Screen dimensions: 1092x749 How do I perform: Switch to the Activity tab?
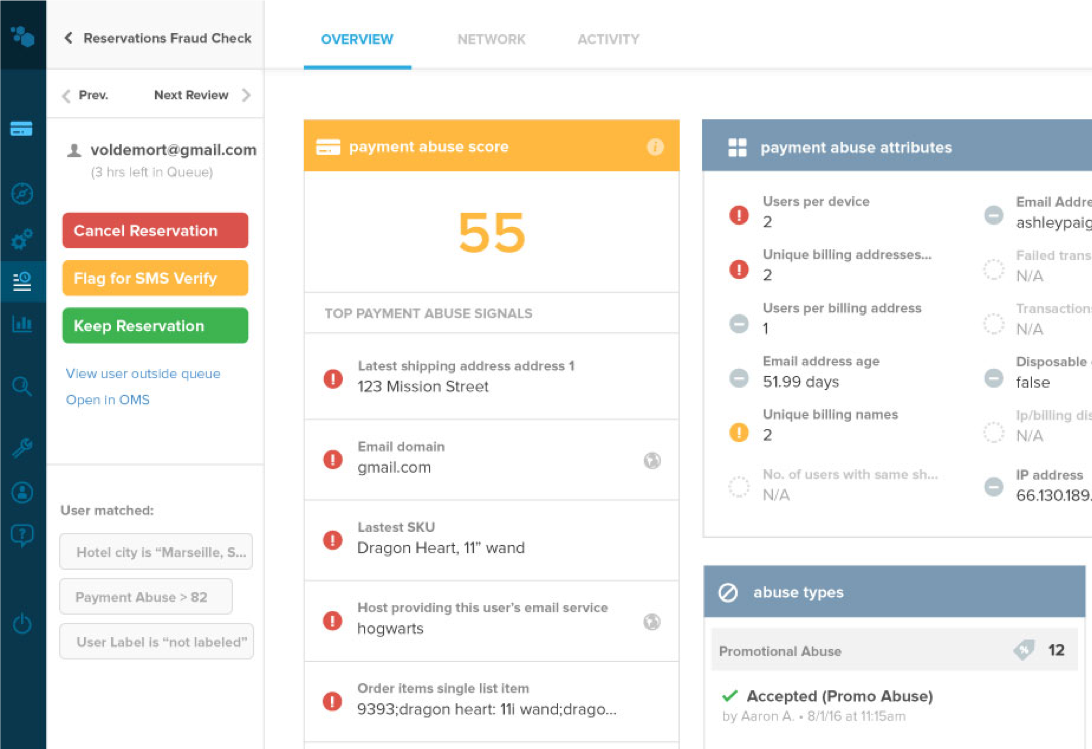click(x=608, y=39)
